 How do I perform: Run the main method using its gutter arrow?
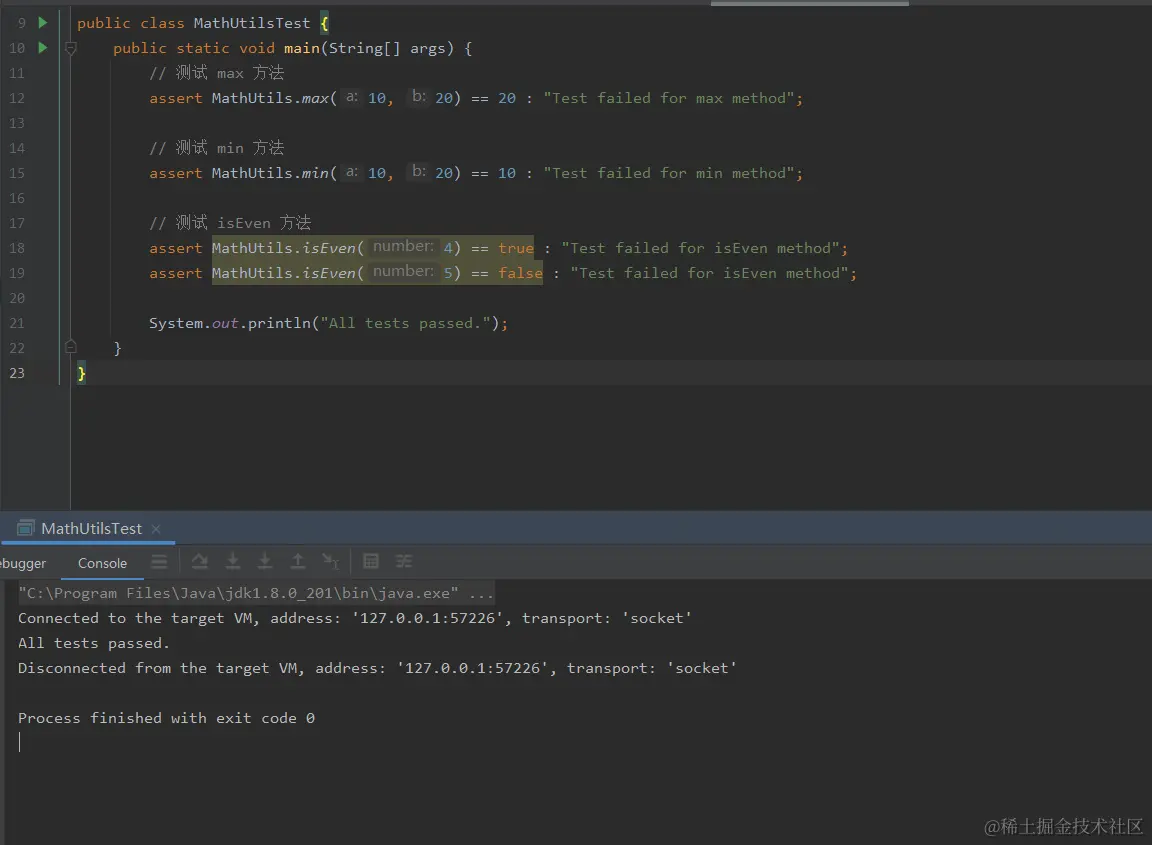[x=43, y=48]
